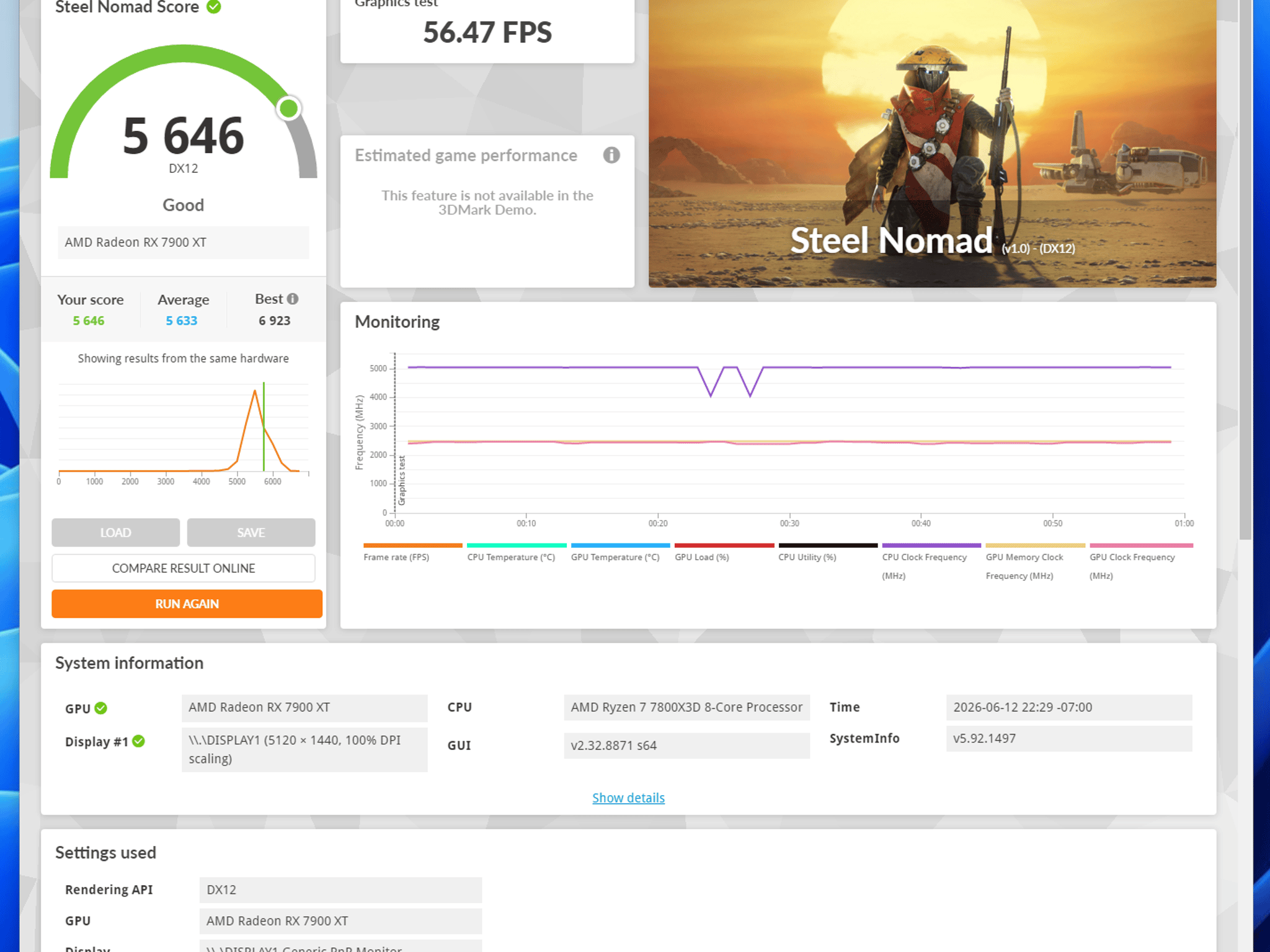Screen dimensions: 1270x952
Task: Click the Steel Nomad Score green checkmark icon
Action: (214, 7)
